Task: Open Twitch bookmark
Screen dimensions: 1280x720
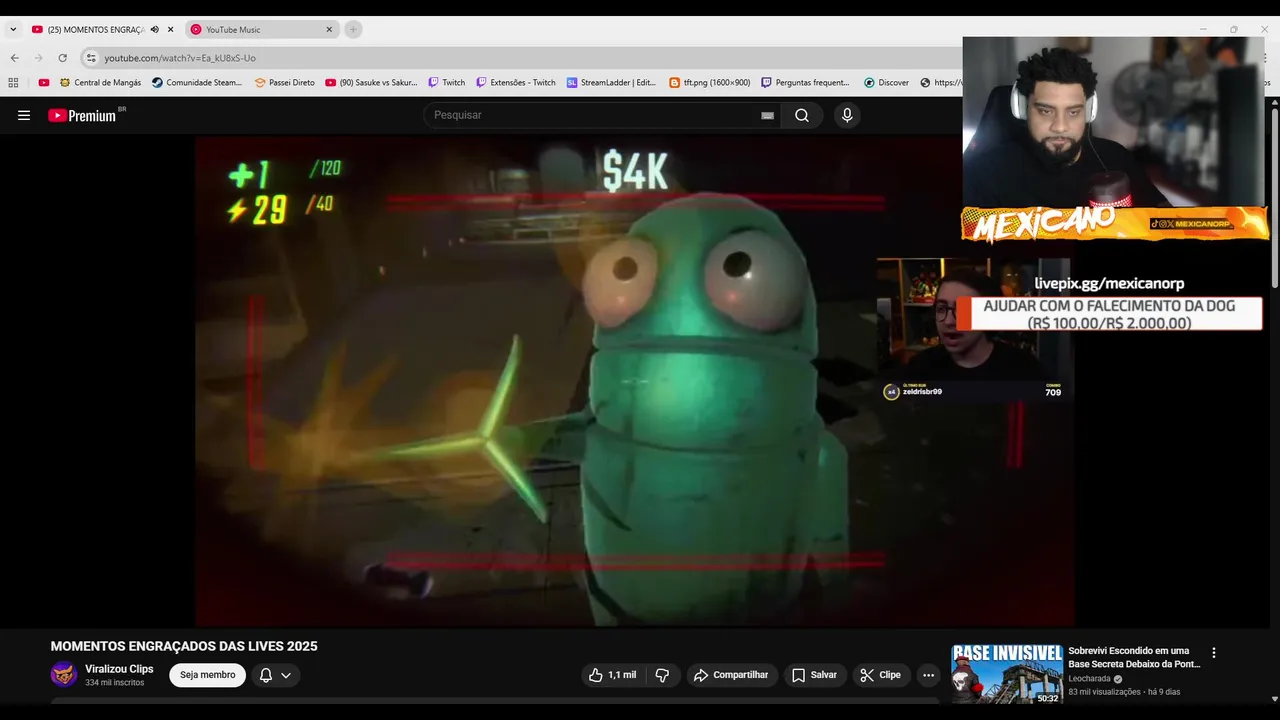Action: (x=447, y=83)
